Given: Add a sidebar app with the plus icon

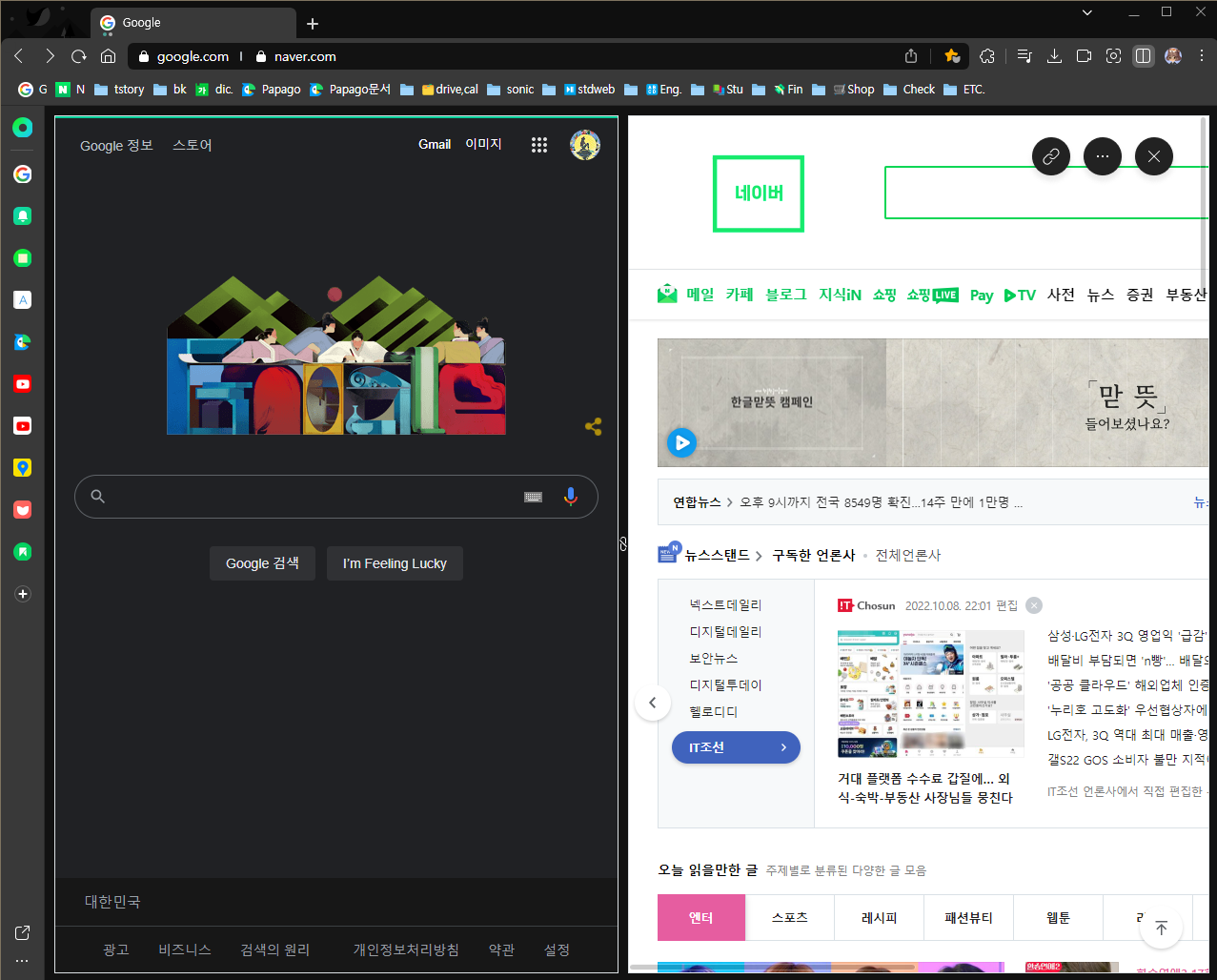Looking at the screenshot, I should pos(23,594).
